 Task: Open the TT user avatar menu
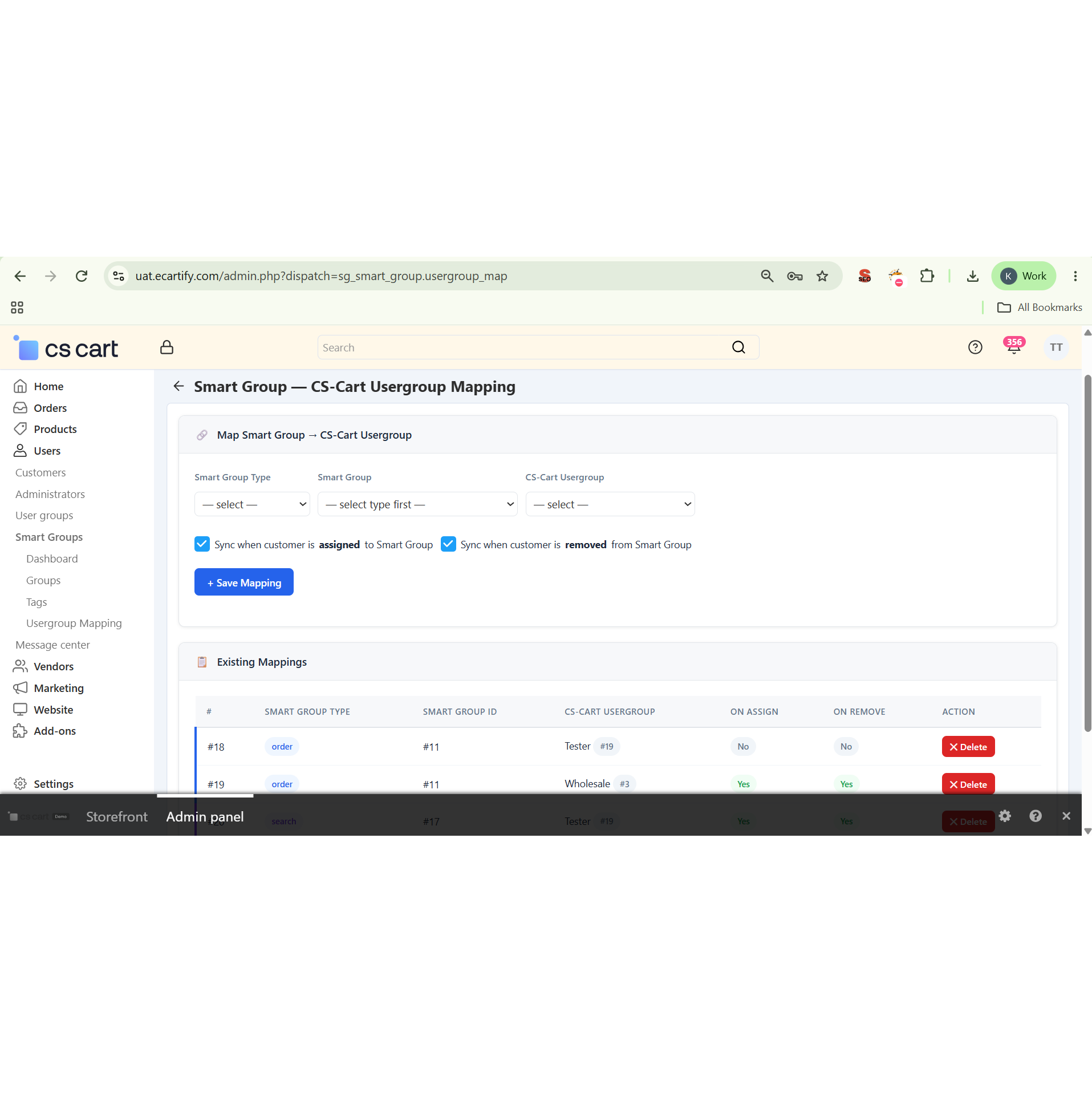click(x=1056, y=347)
